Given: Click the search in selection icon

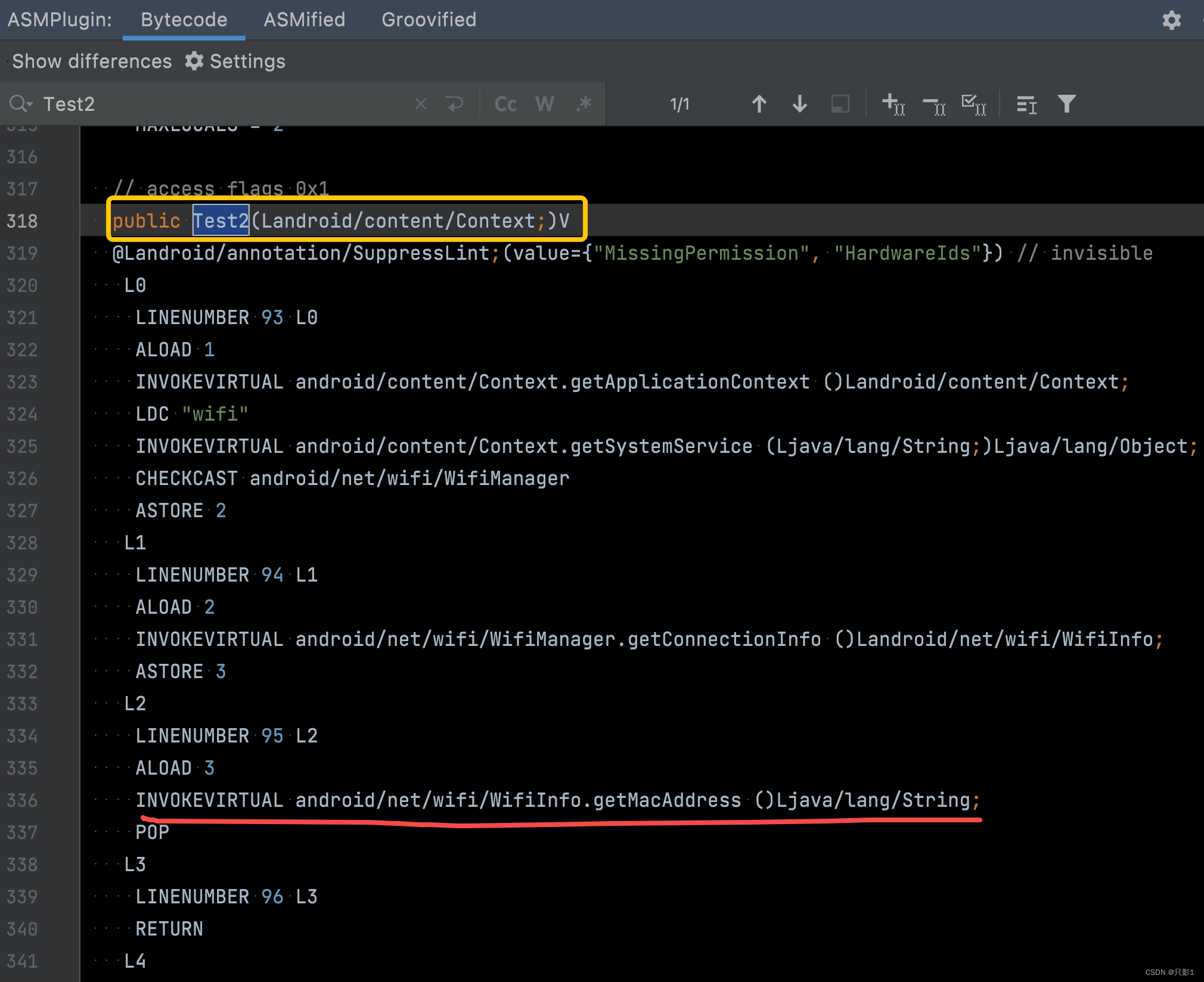Looking at the screenshot, I should tap(840, 104).
